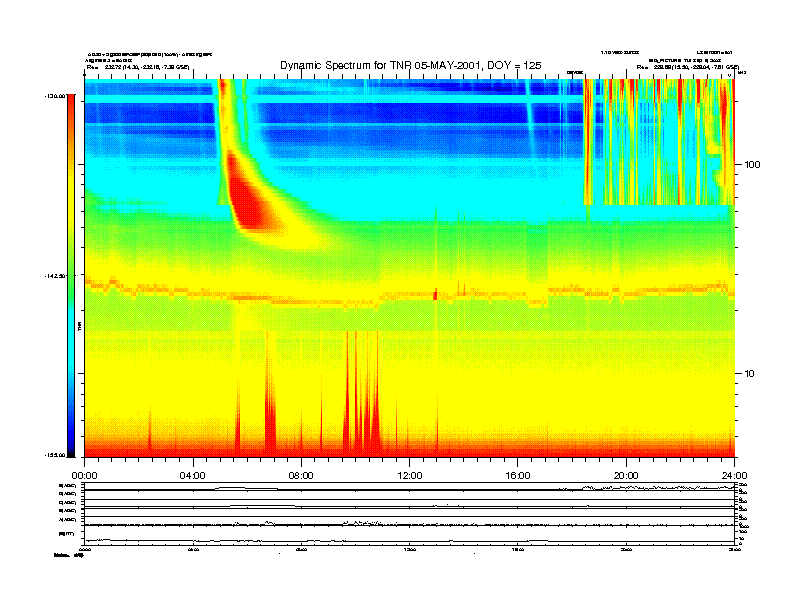792x612 pixels.
Task: Click the "100" frequency axis label
Action: [x=752, y=165]
